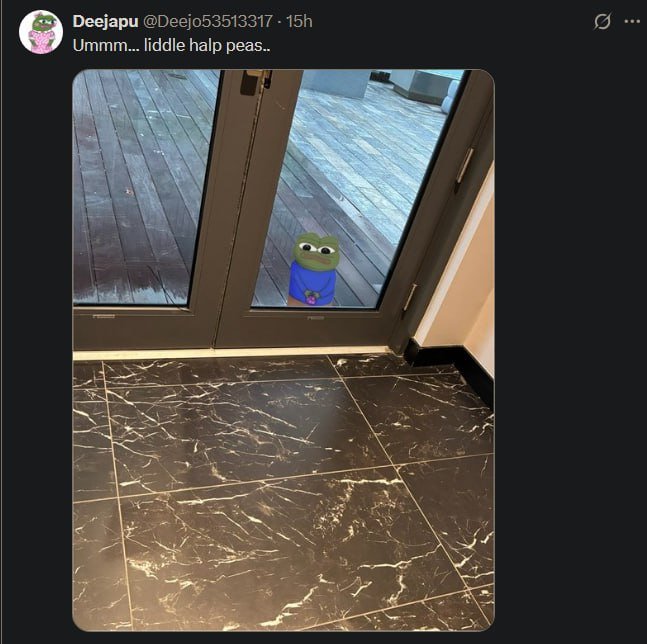Click the door threshold strip above marble floor

[231, 354]
